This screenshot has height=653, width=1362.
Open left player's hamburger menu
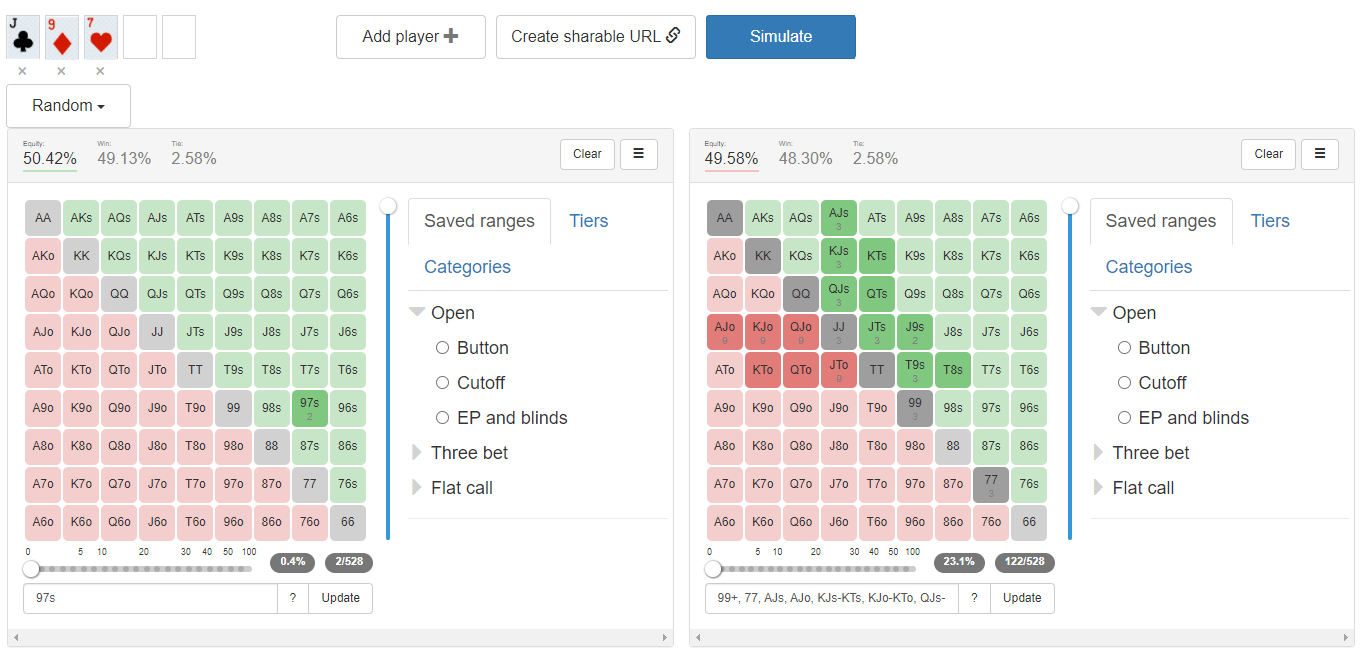click(x=639, y=154)
